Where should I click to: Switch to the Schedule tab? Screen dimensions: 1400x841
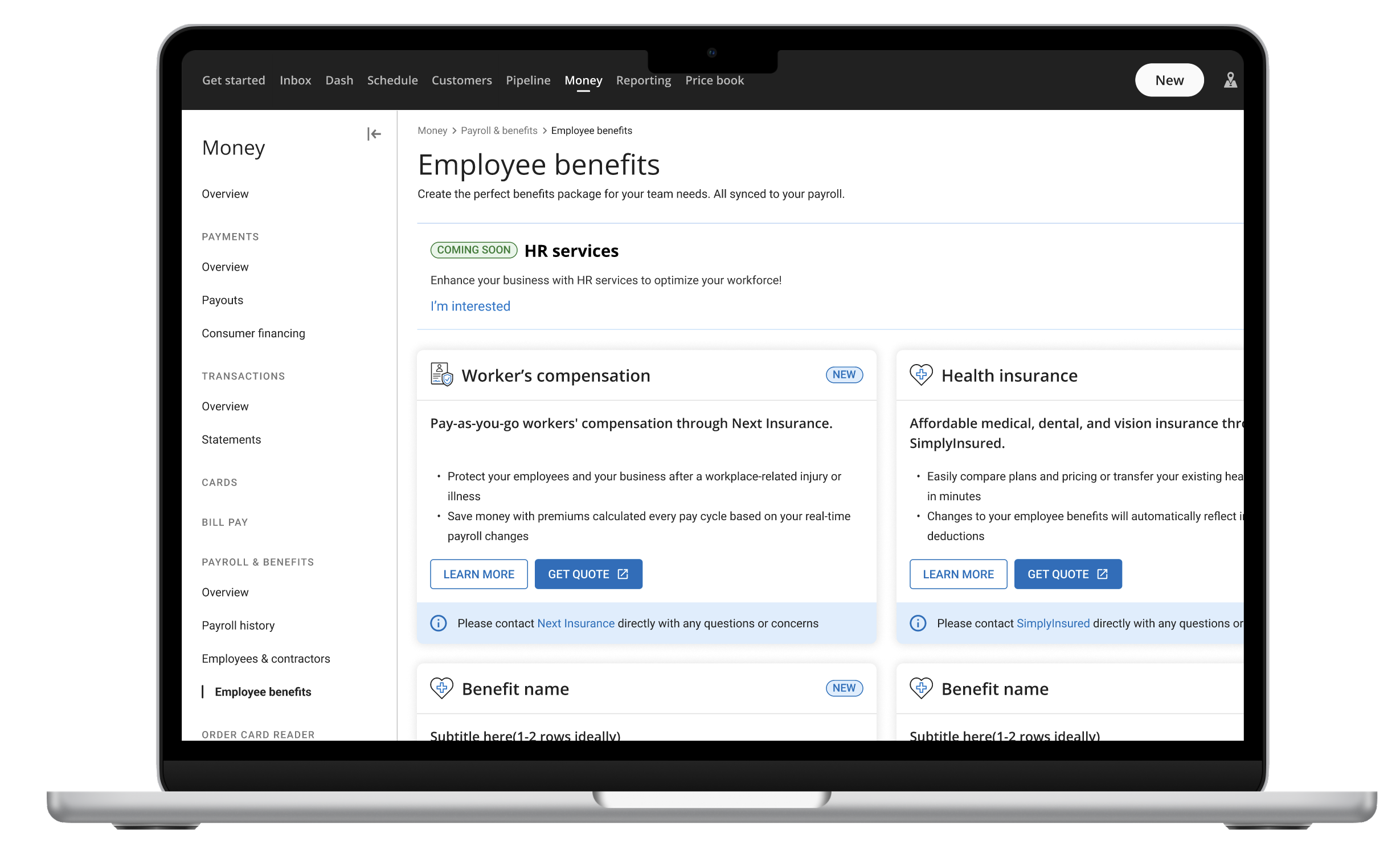point(392,80)
